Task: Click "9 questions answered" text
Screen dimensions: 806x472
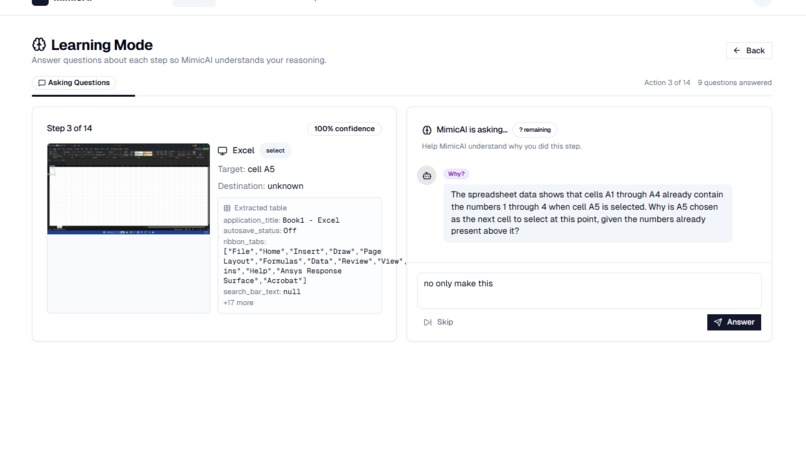Action: 735,83
